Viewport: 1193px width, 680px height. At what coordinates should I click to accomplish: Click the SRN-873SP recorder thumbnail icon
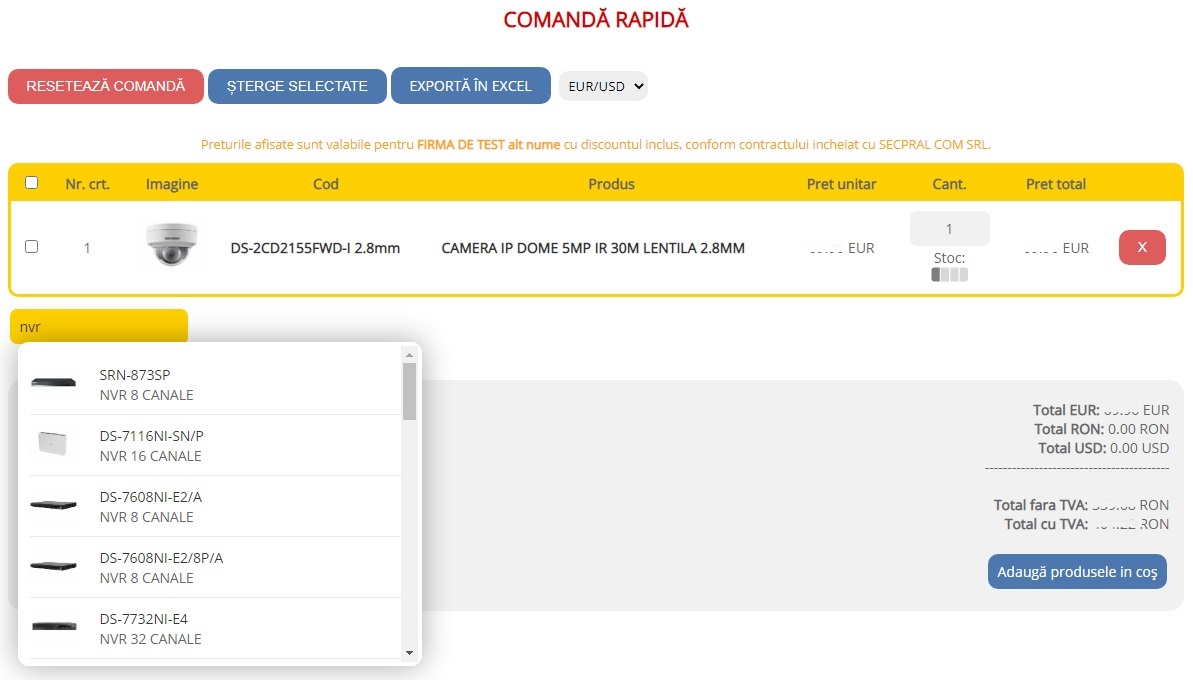click(53, 383)
